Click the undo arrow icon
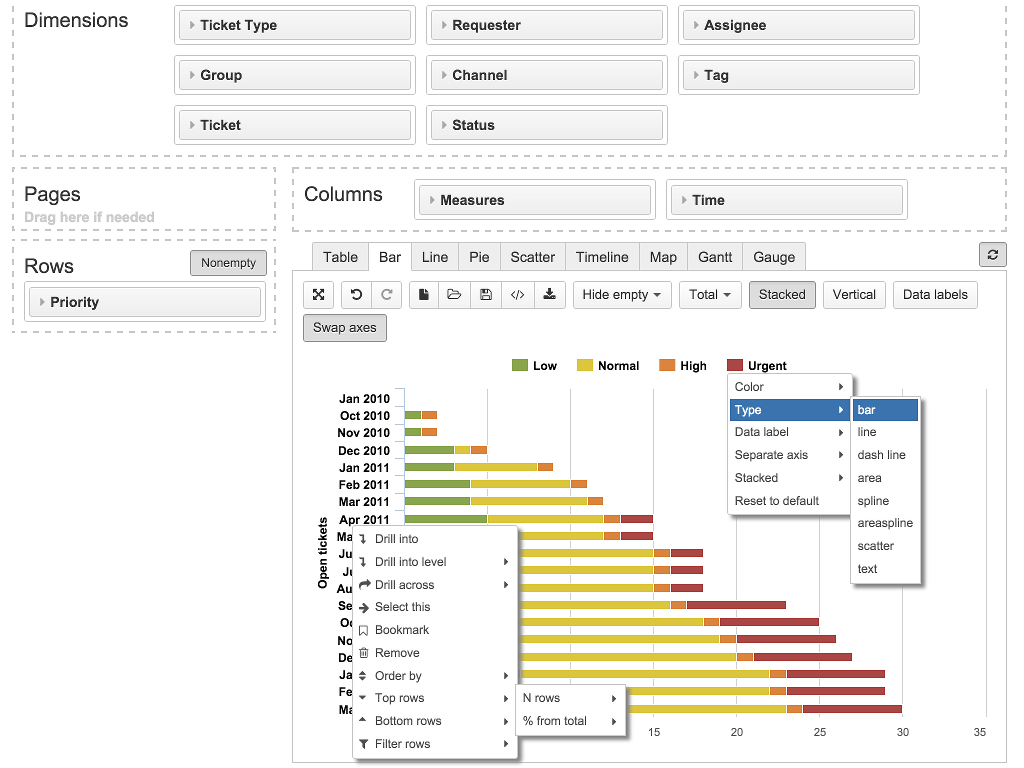 click(357, 295)
